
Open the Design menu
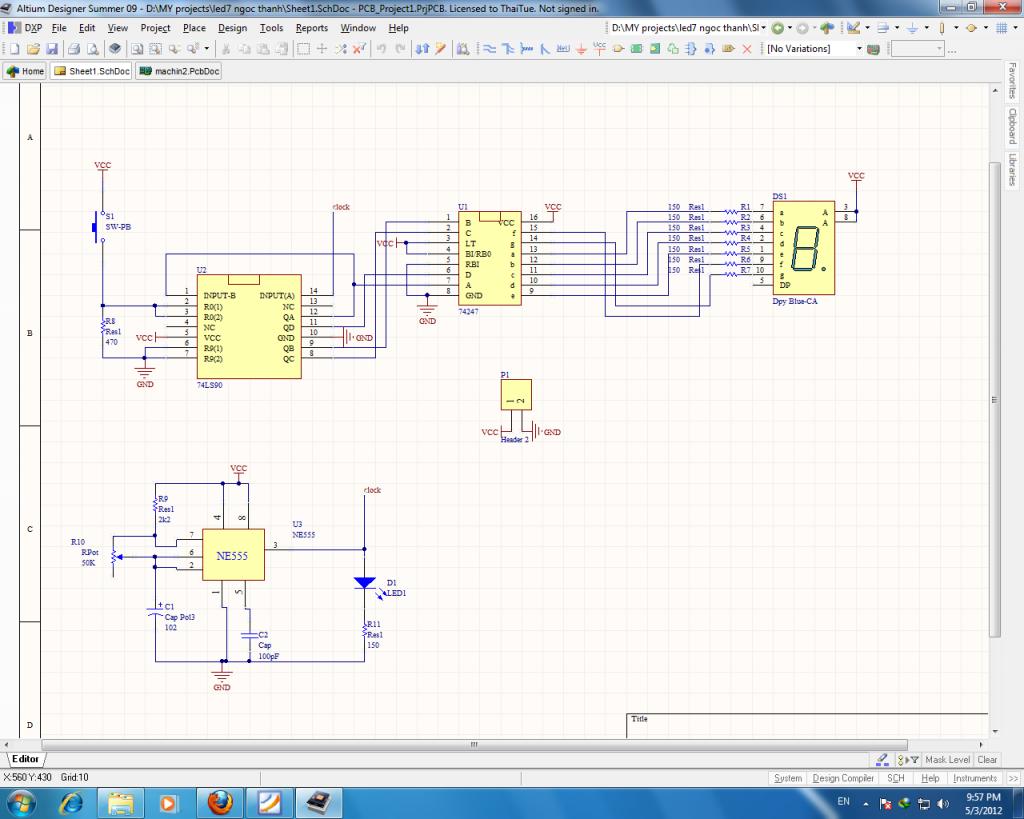point(232,28)
